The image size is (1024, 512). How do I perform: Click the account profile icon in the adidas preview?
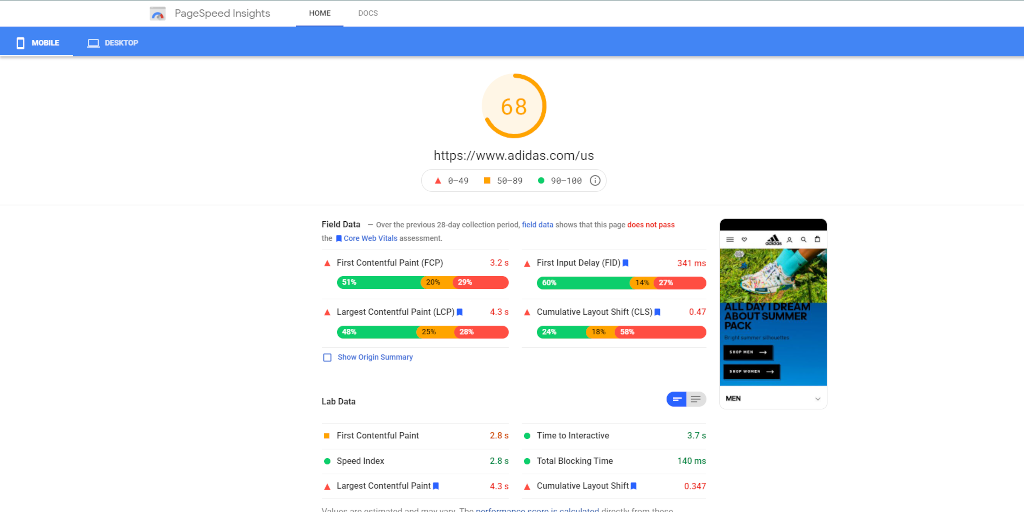pyautogui.click(x=790, y=240)
